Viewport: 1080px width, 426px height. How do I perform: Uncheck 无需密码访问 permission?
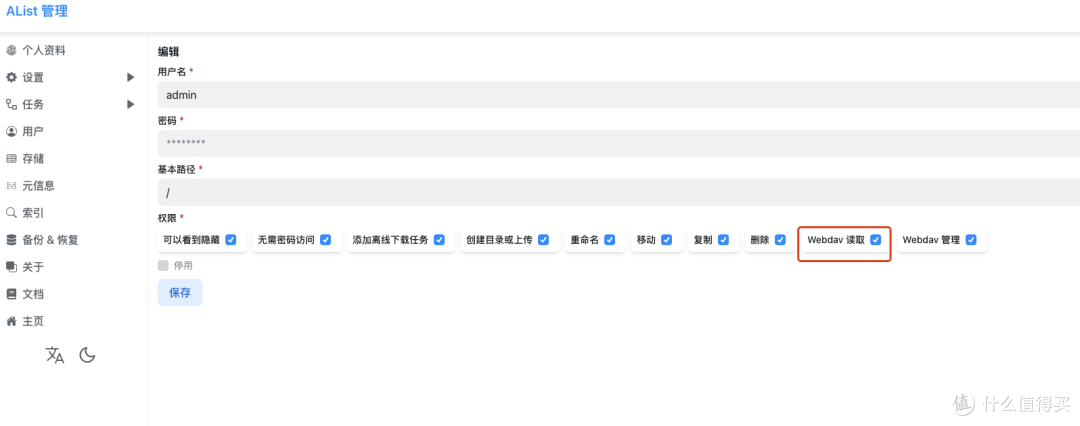coord(326,240)
